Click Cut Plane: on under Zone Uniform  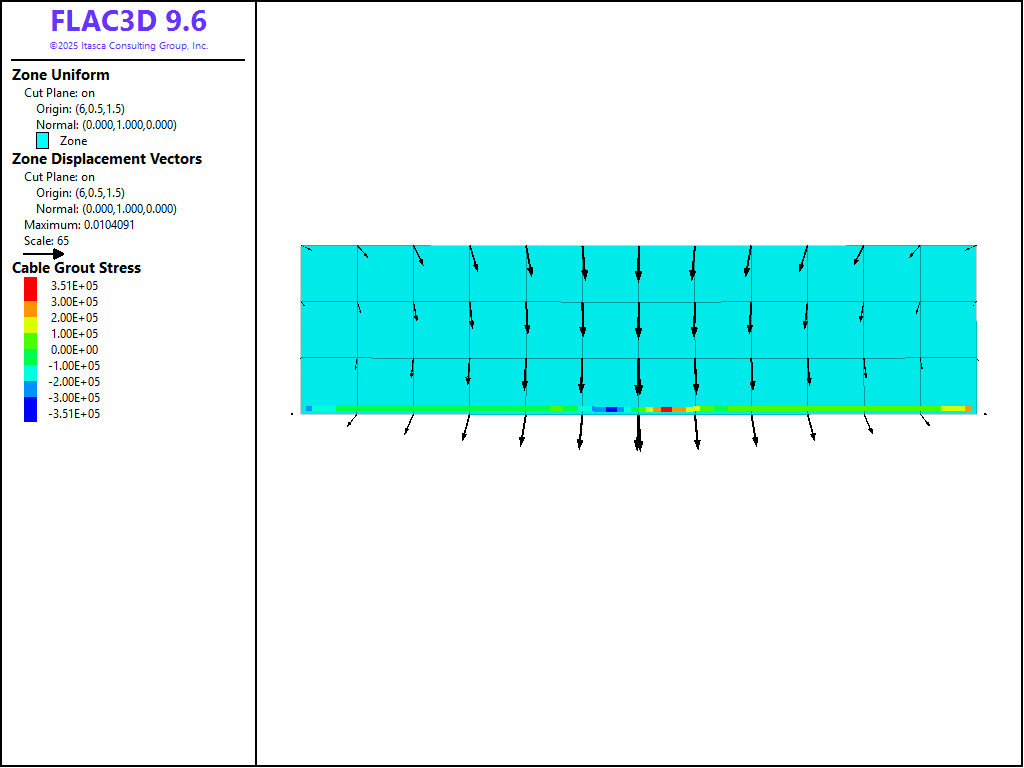[59, 93]
